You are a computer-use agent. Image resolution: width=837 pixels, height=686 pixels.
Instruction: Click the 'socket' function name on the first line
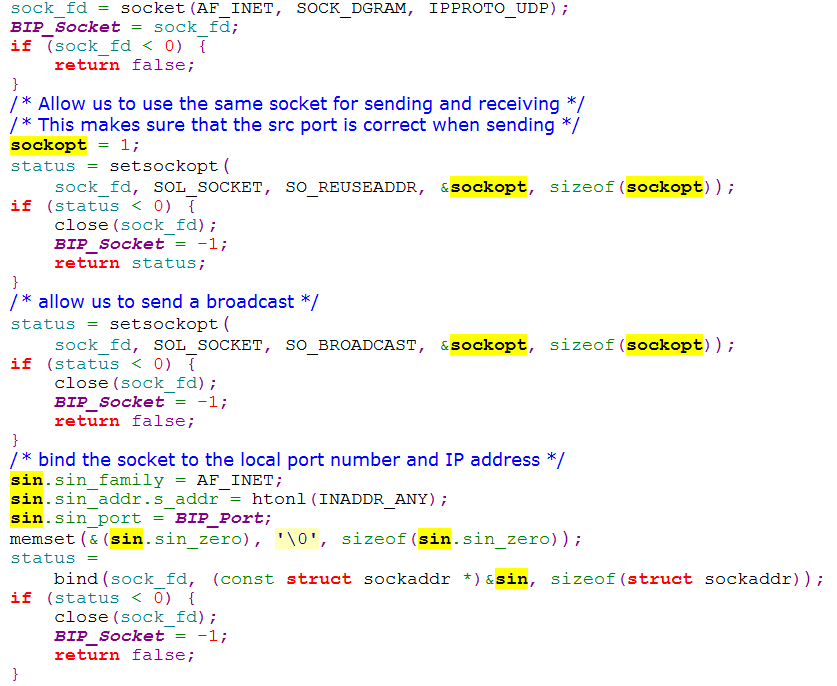point(153,8)
